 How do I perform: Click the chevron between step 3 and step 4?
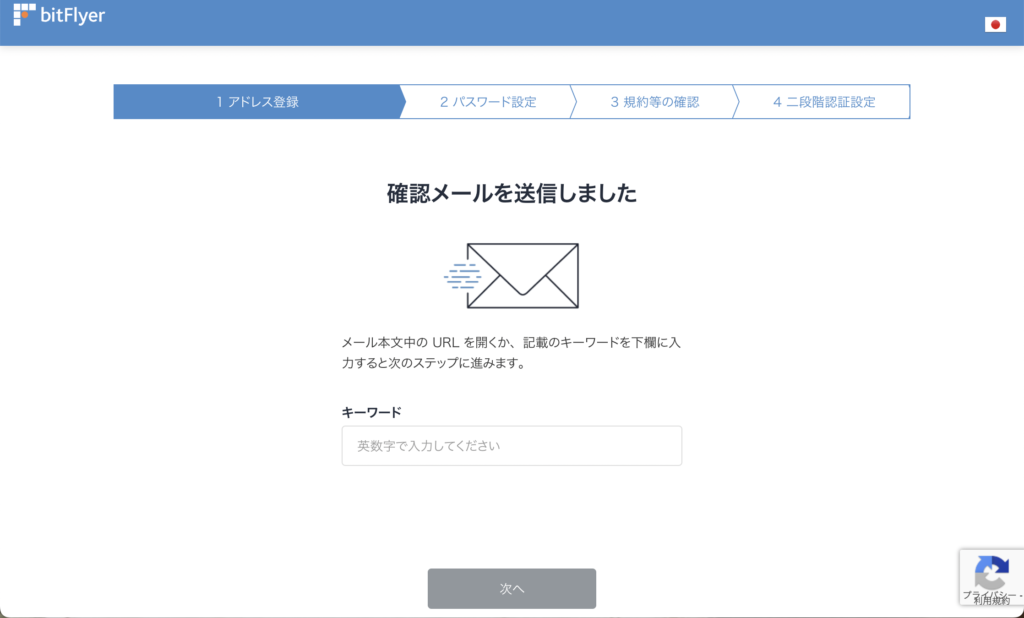[x=736, y=101]
